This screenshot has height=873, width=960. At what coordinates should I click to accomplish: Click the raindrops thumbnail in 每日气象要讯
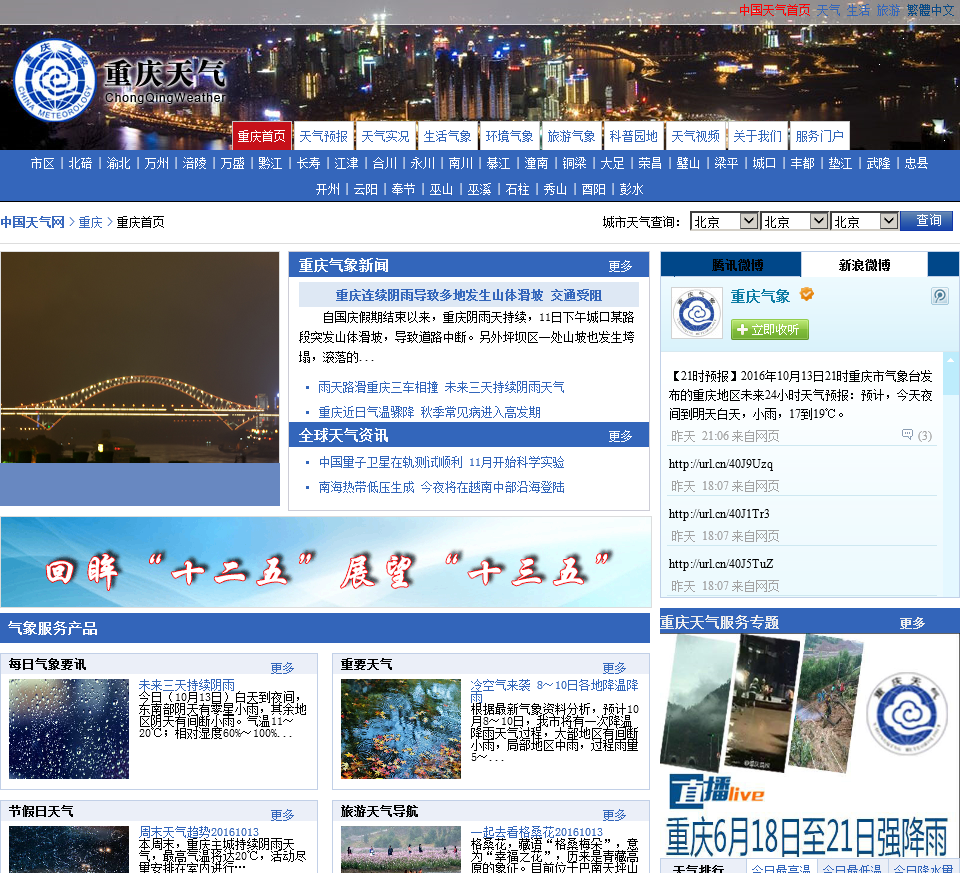tap(69, 729)
